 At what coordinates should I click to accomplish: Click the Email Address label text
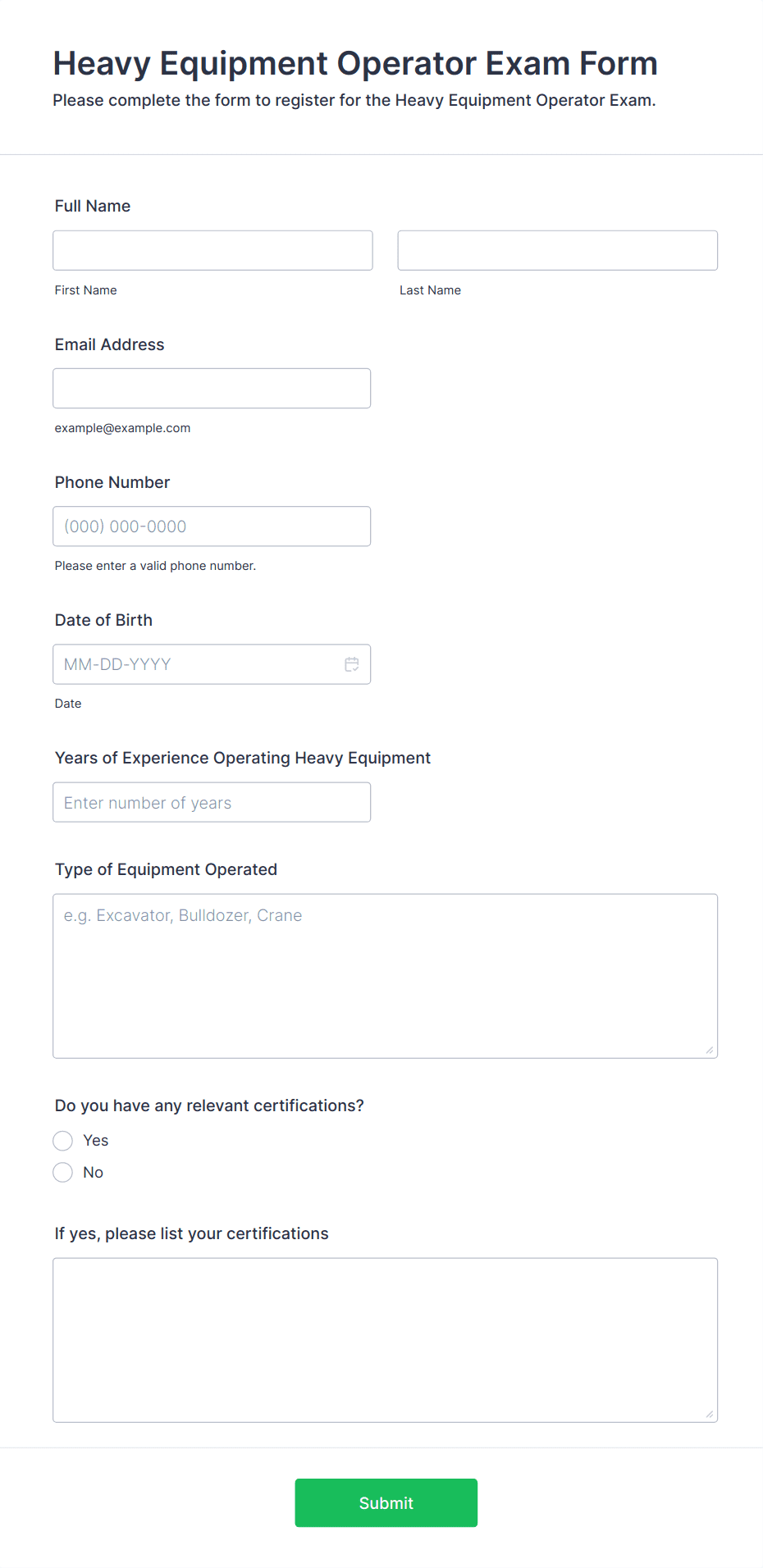coord(110,344)
